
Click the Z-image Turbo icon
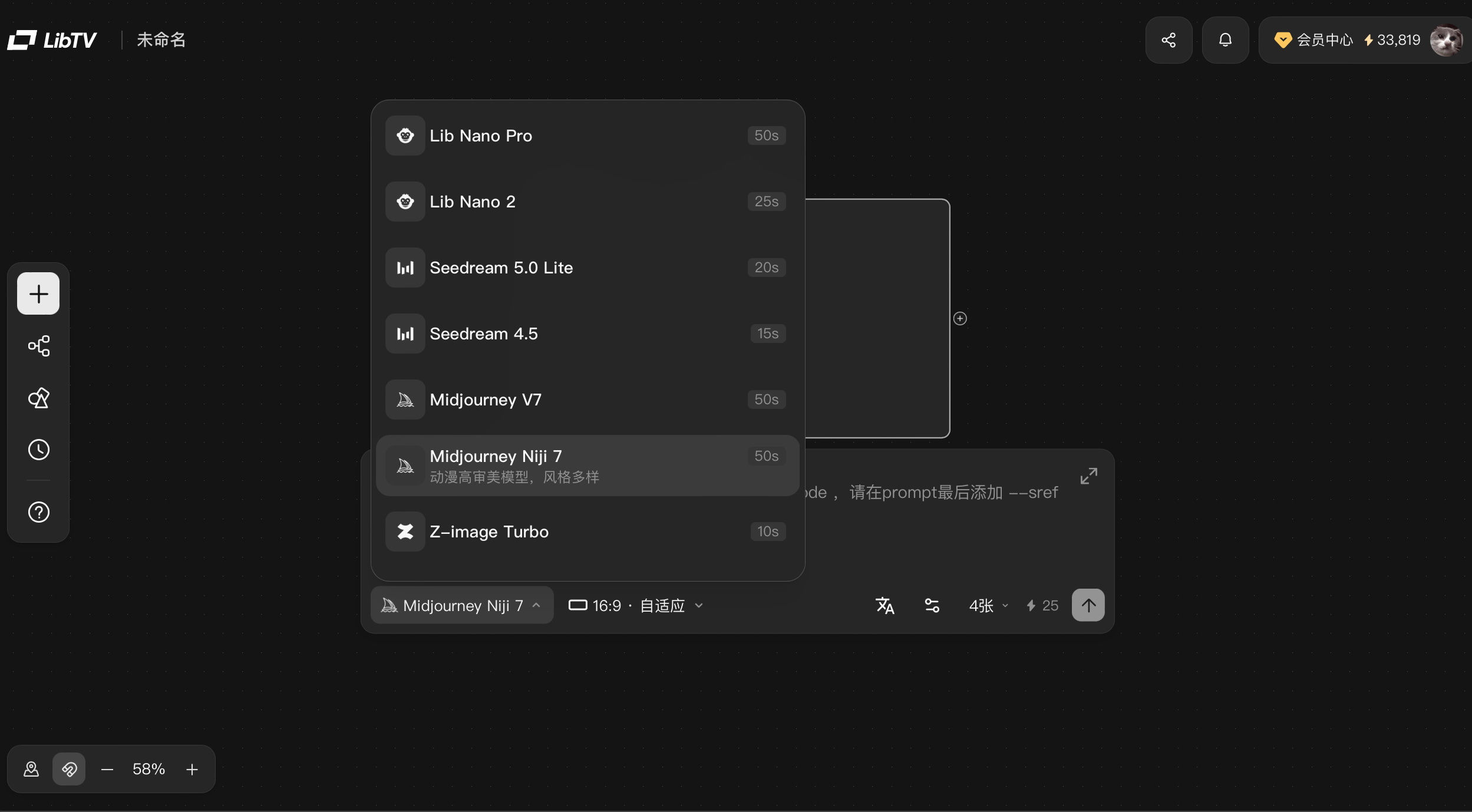click(x=405, y=532)
